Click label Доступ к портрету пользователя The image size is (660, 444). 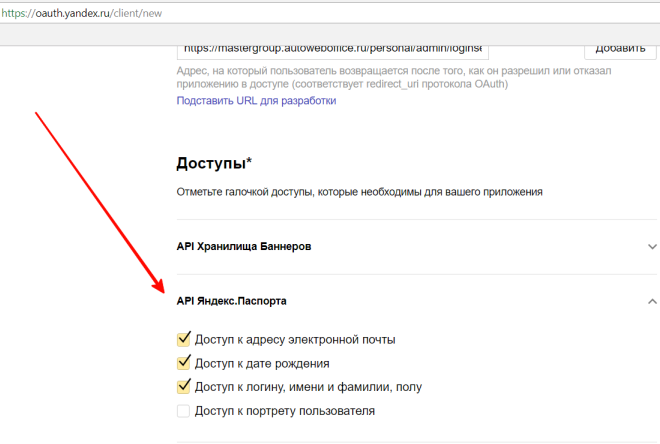pyautogui.click(x=285, y=411)
